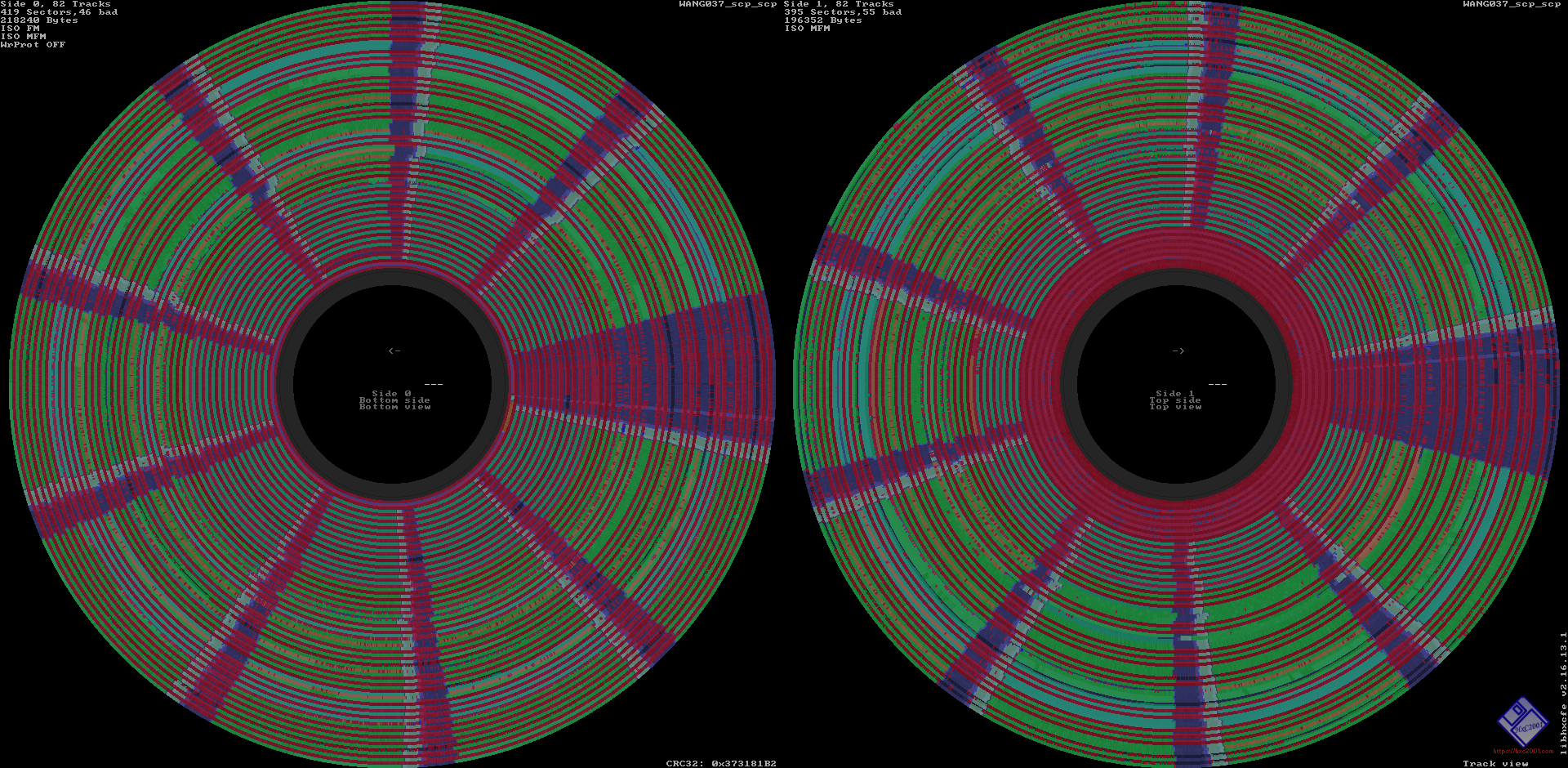
Task: Click the HxC2001 floppy disk logo
Action: click(1523, 721)
